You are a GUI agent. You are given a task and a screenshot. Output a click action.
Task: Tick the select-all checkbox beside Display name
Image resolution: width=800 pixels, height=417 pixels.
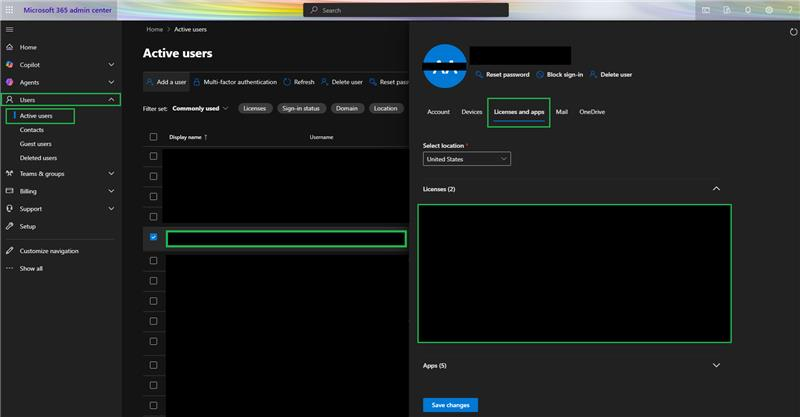tap(154, 137)
